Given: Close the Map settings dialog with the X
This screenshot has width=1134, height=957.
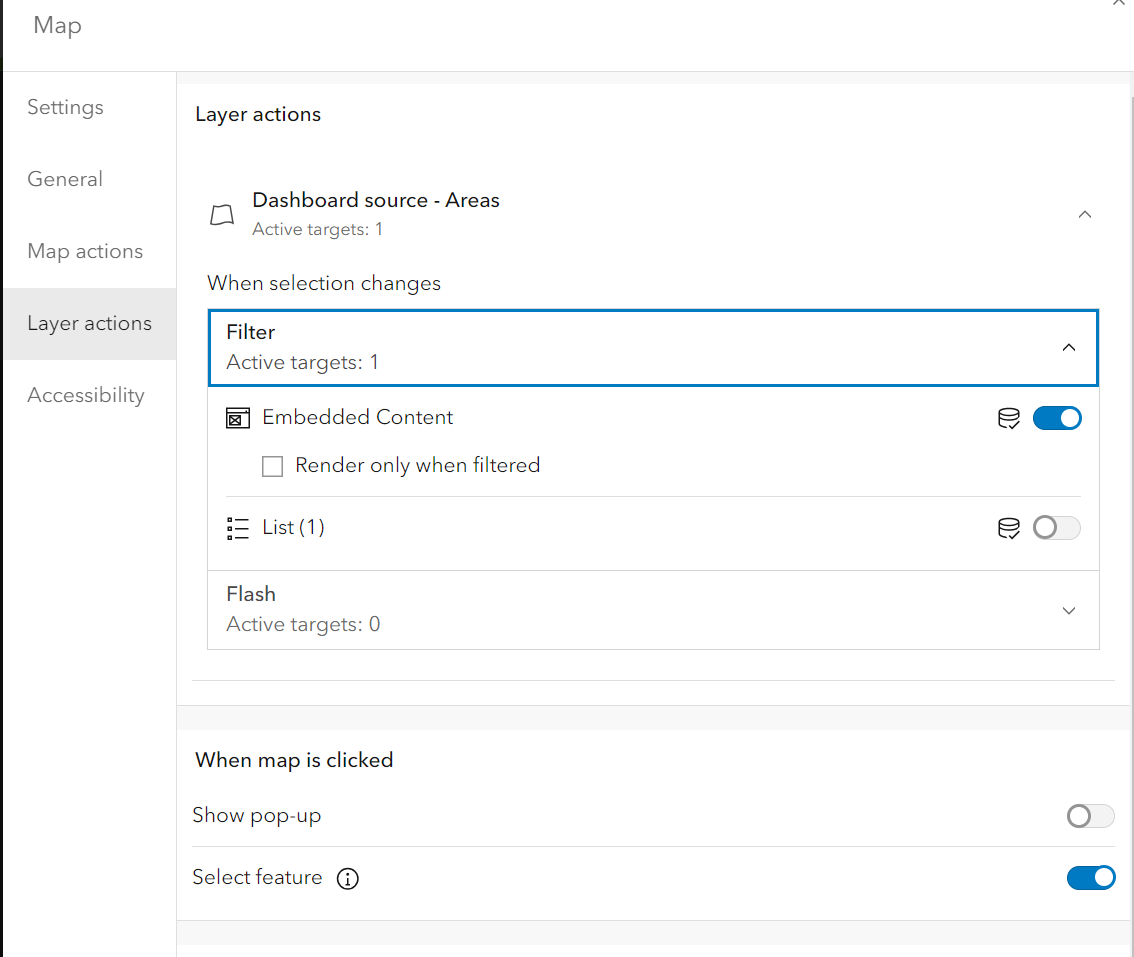Looking at the screenshot, I should 1121,4.
